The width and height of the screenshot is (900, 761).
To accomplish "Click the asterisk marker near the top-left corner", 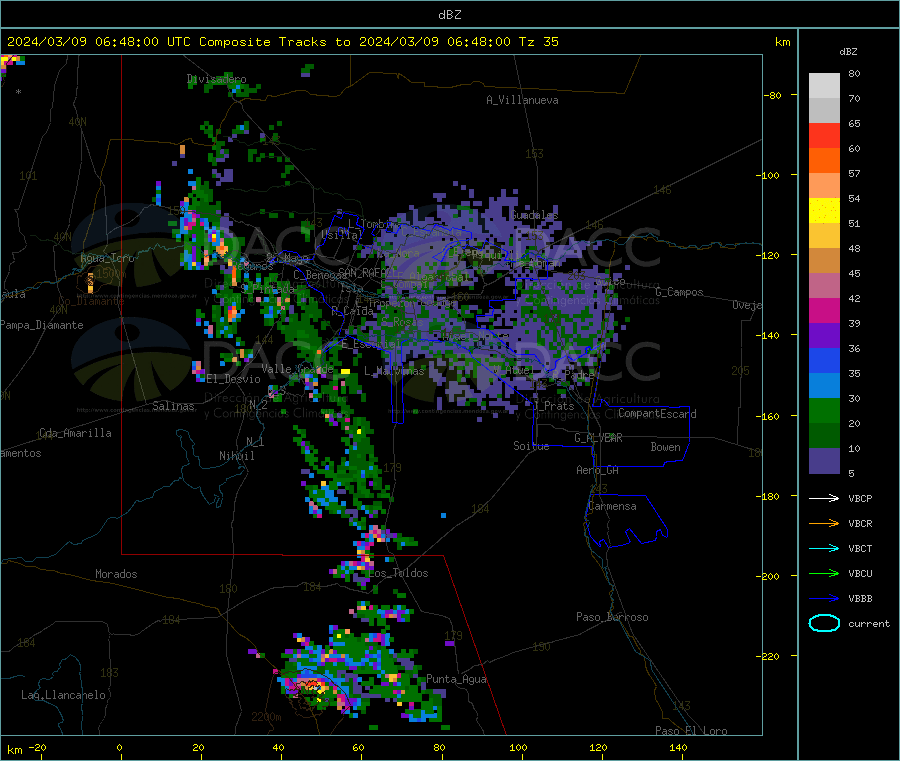I will (19, 92).
